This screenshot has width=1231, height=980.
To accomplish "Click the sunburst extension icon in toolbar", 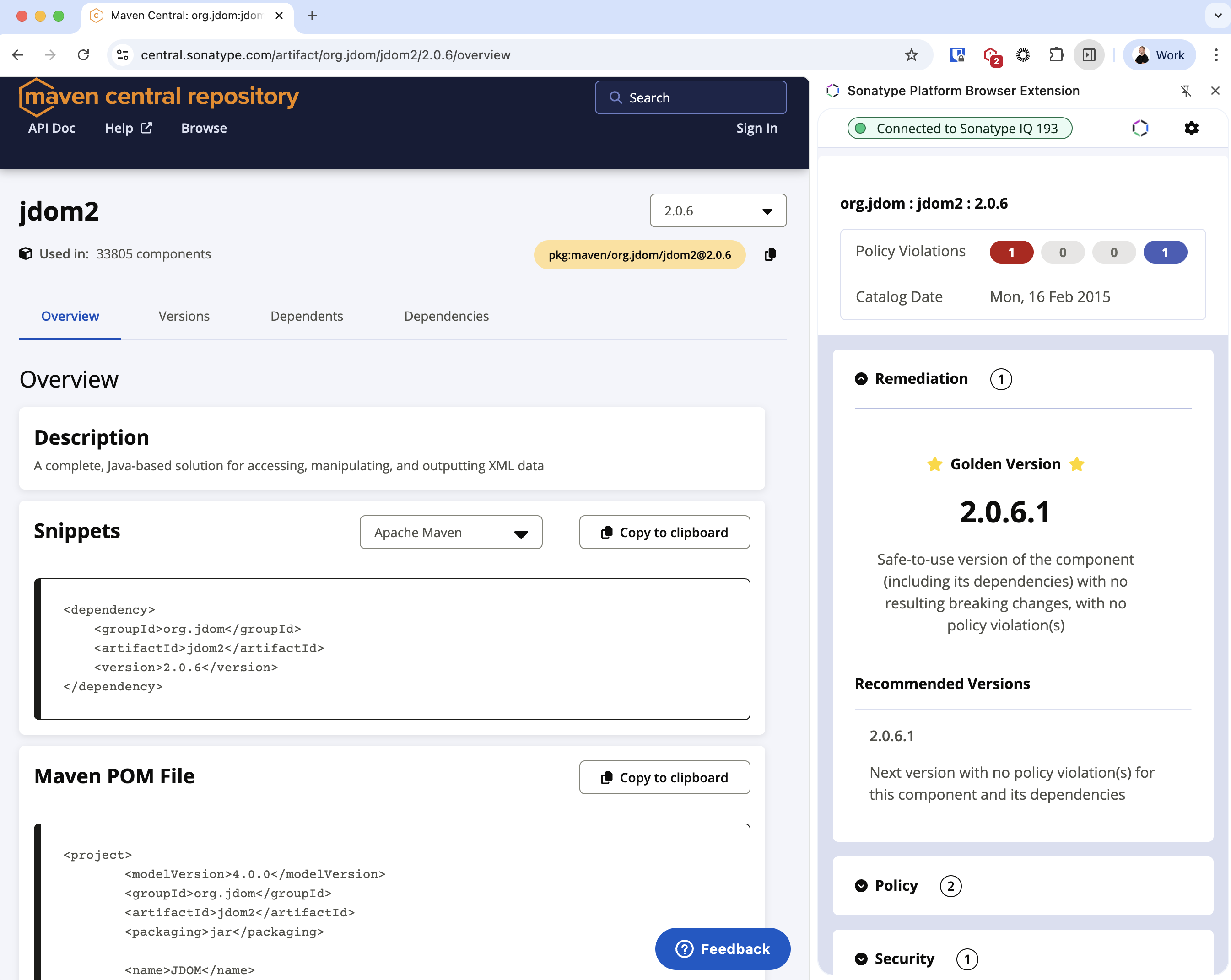I will point(1023,55).
